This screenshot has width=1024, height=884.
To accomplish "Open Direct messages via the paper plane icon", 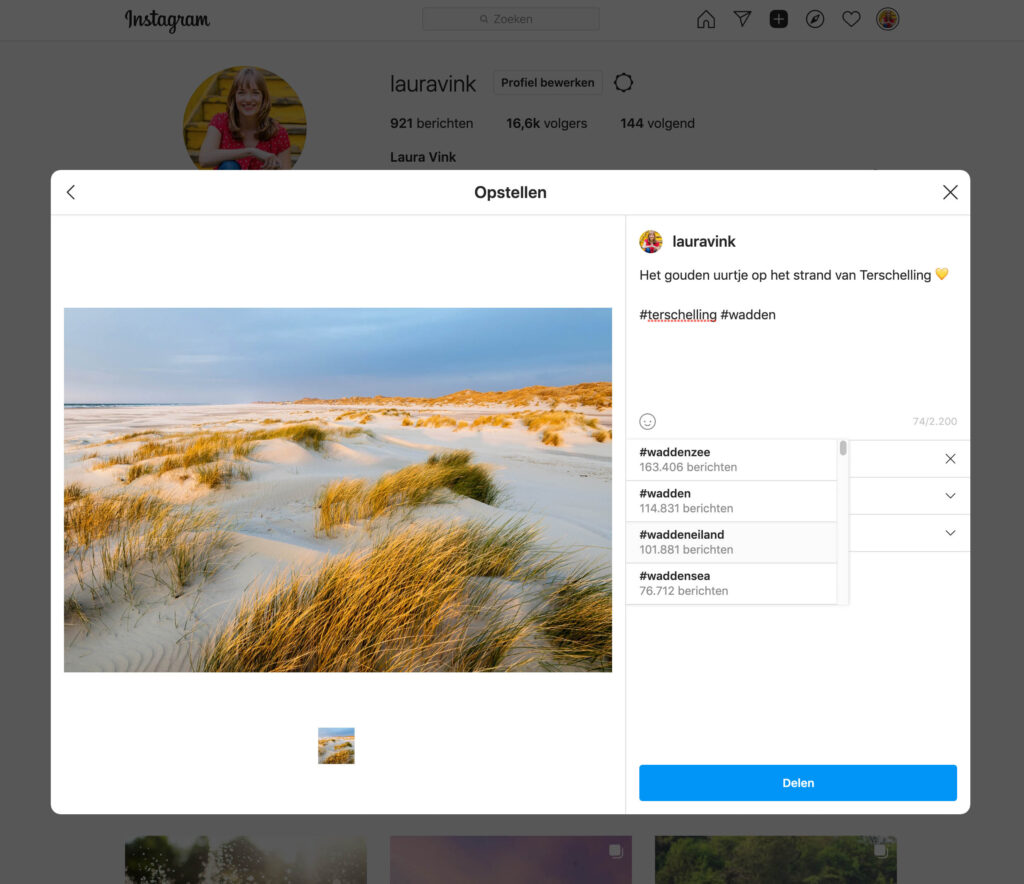I will [x=742, y=19].
